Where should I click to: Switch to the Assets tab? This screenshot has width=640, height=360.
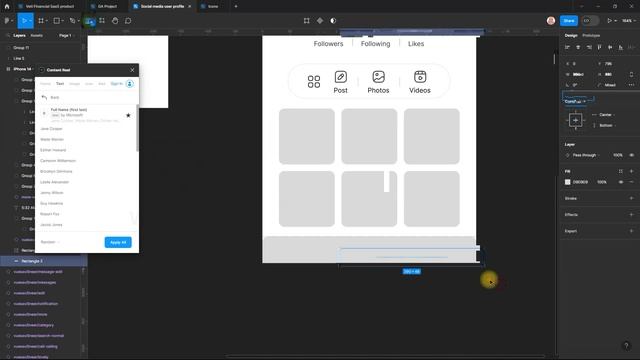pos(36,36)
